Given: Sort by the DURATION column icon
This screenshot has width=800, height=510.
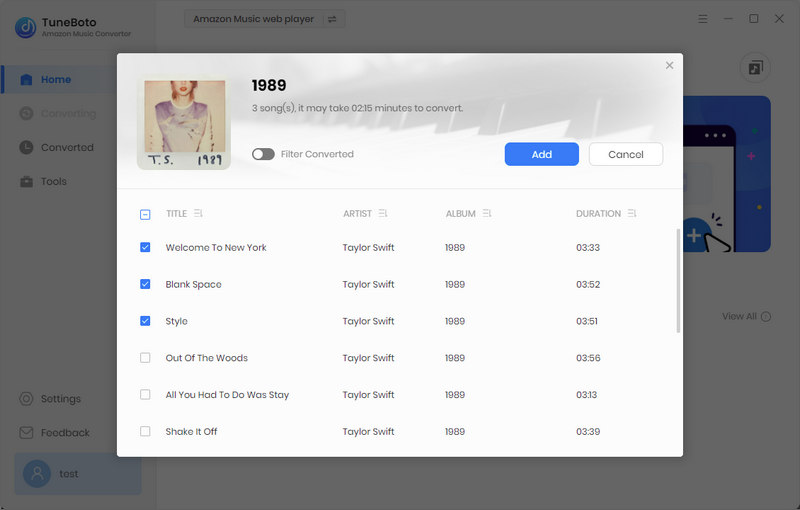Looking at the screenshot, I should [632, 213].
